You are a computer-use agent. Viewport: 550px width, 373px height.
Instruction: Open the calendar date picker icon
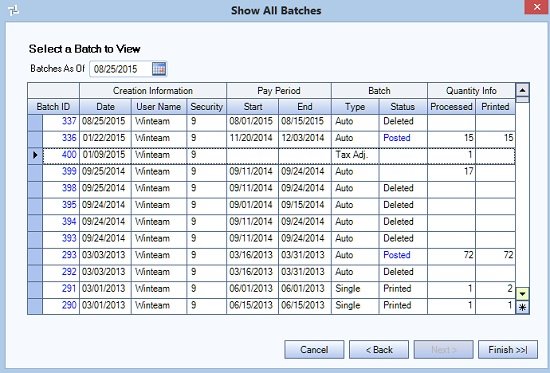point(159,69)
